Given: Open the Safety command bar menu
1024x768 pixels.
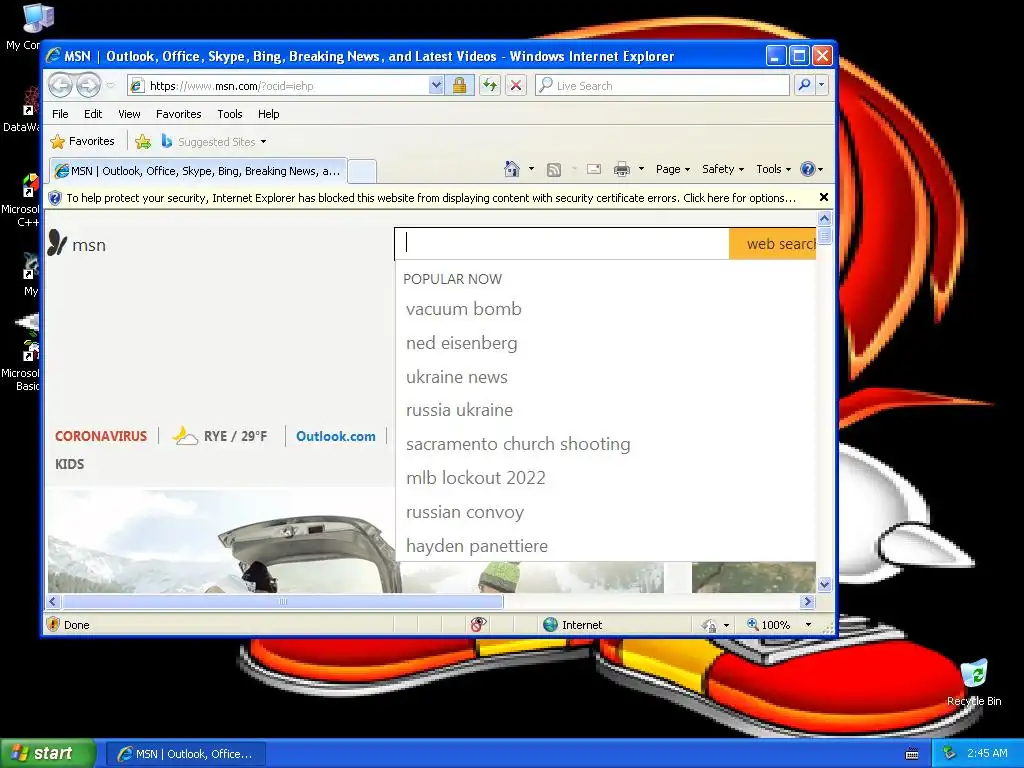Looking at the screenshot, I should (722, 169).
